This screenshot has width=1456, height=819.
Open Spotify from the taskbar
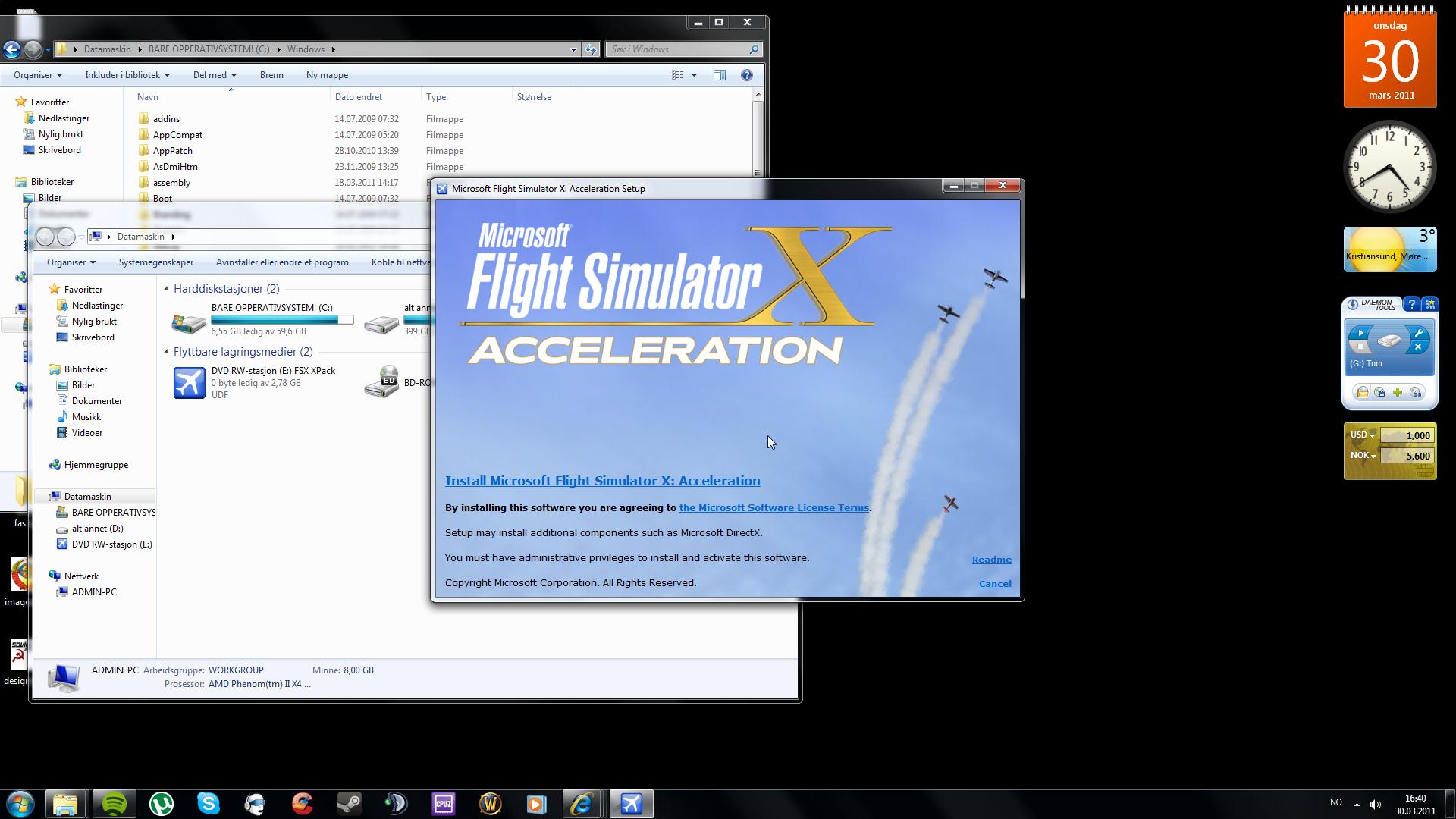(x=114, y=803)
